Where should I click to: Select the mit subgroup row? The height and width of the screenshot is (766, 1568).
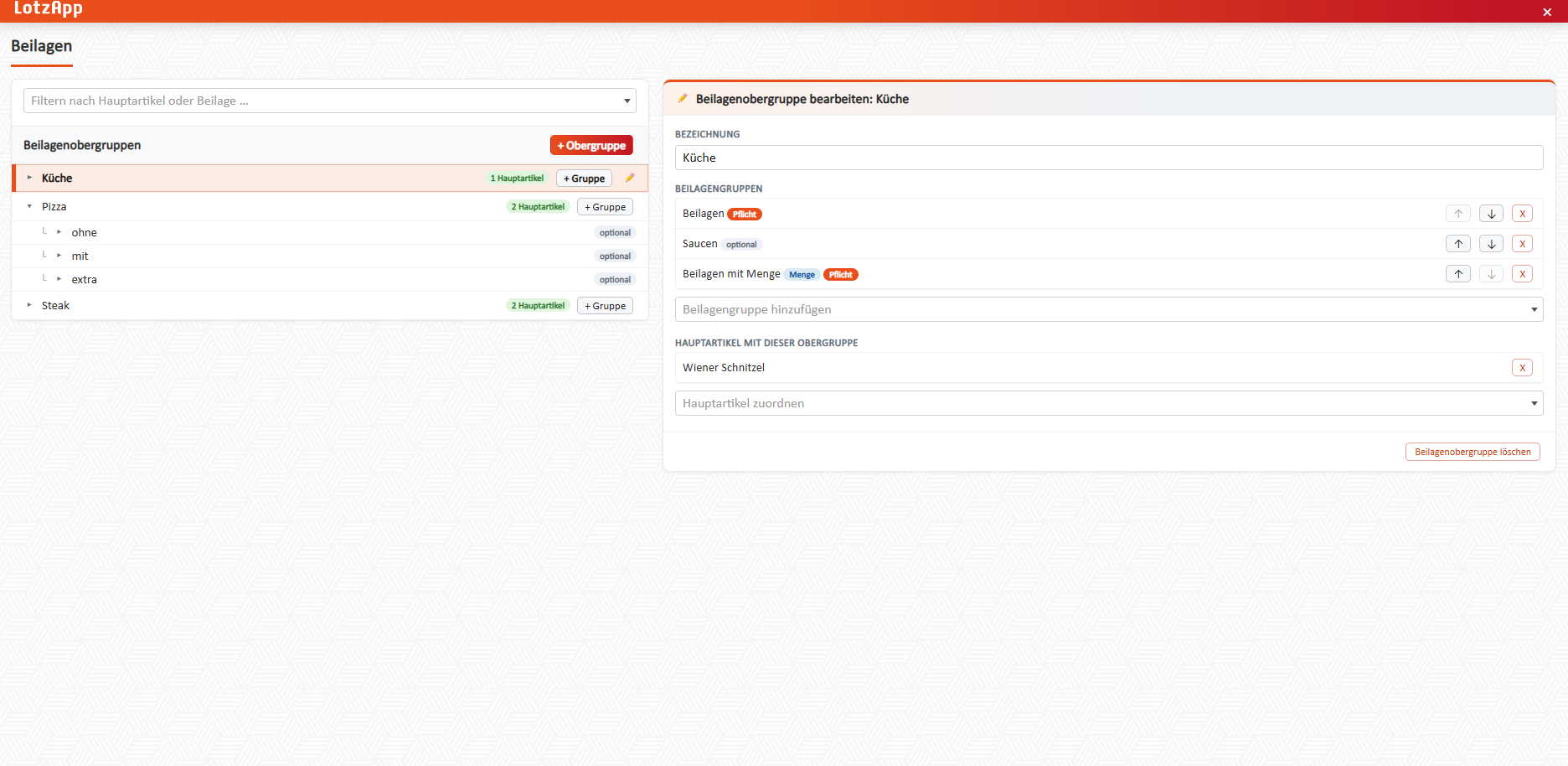tap(330, 256)
